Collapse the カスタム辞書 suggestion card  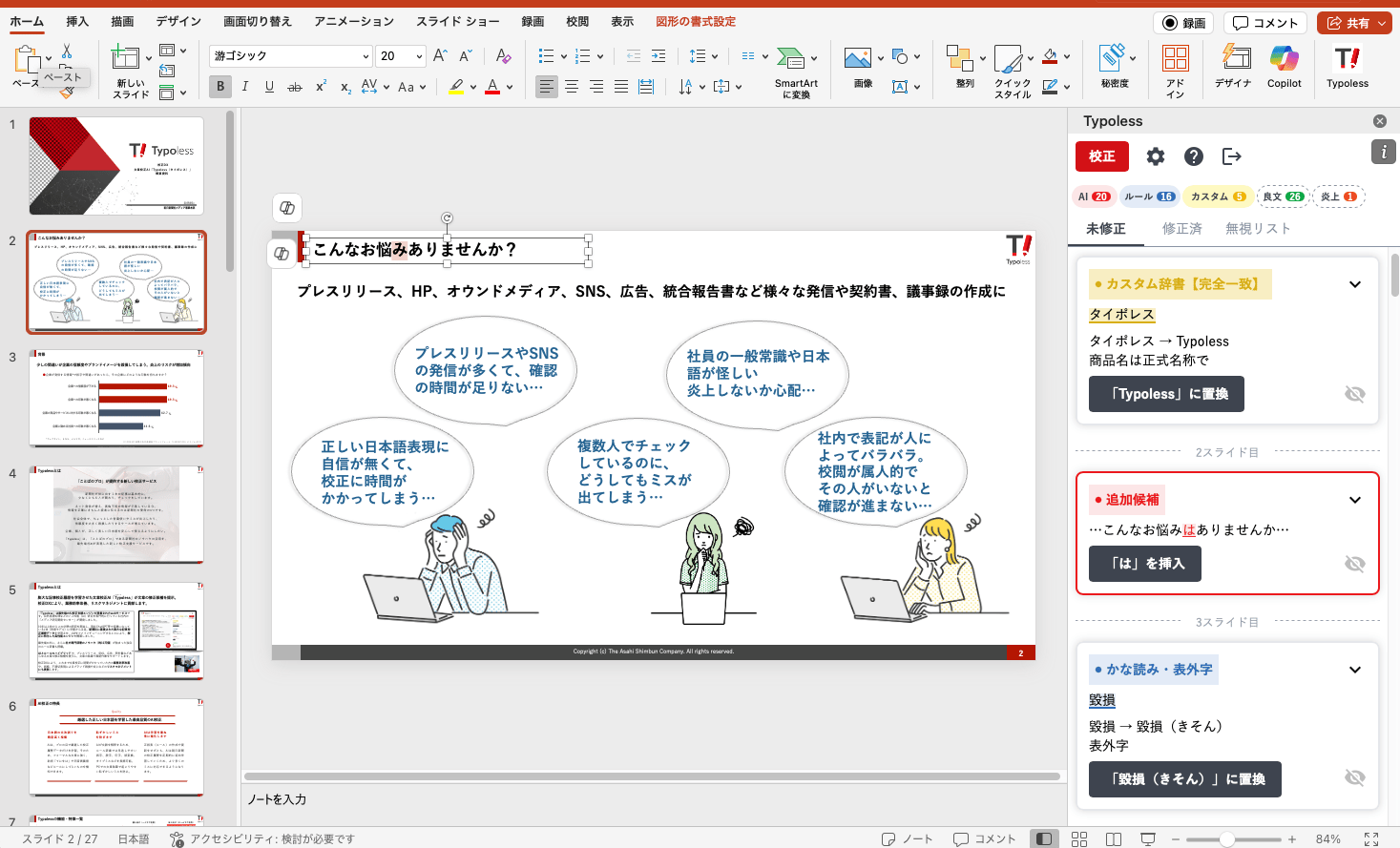[1354, 284]
